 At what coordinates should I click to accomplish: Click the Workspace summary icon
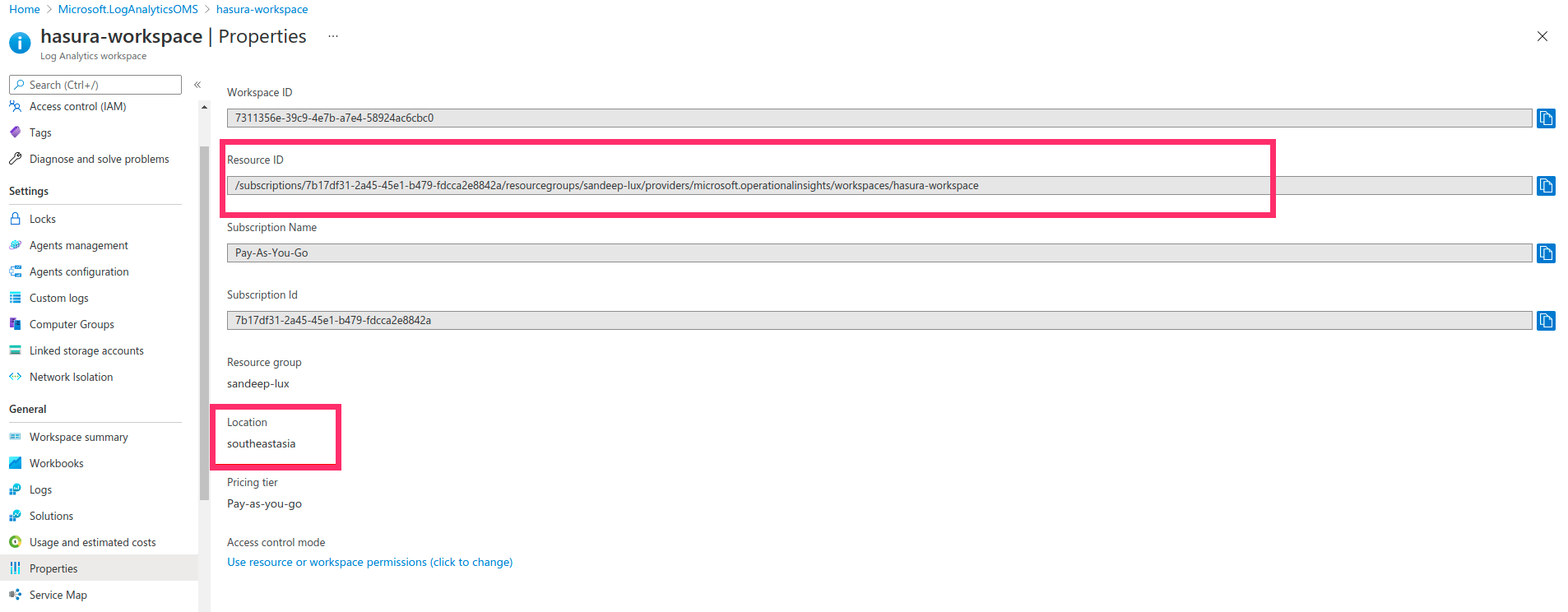click(15, 437)
